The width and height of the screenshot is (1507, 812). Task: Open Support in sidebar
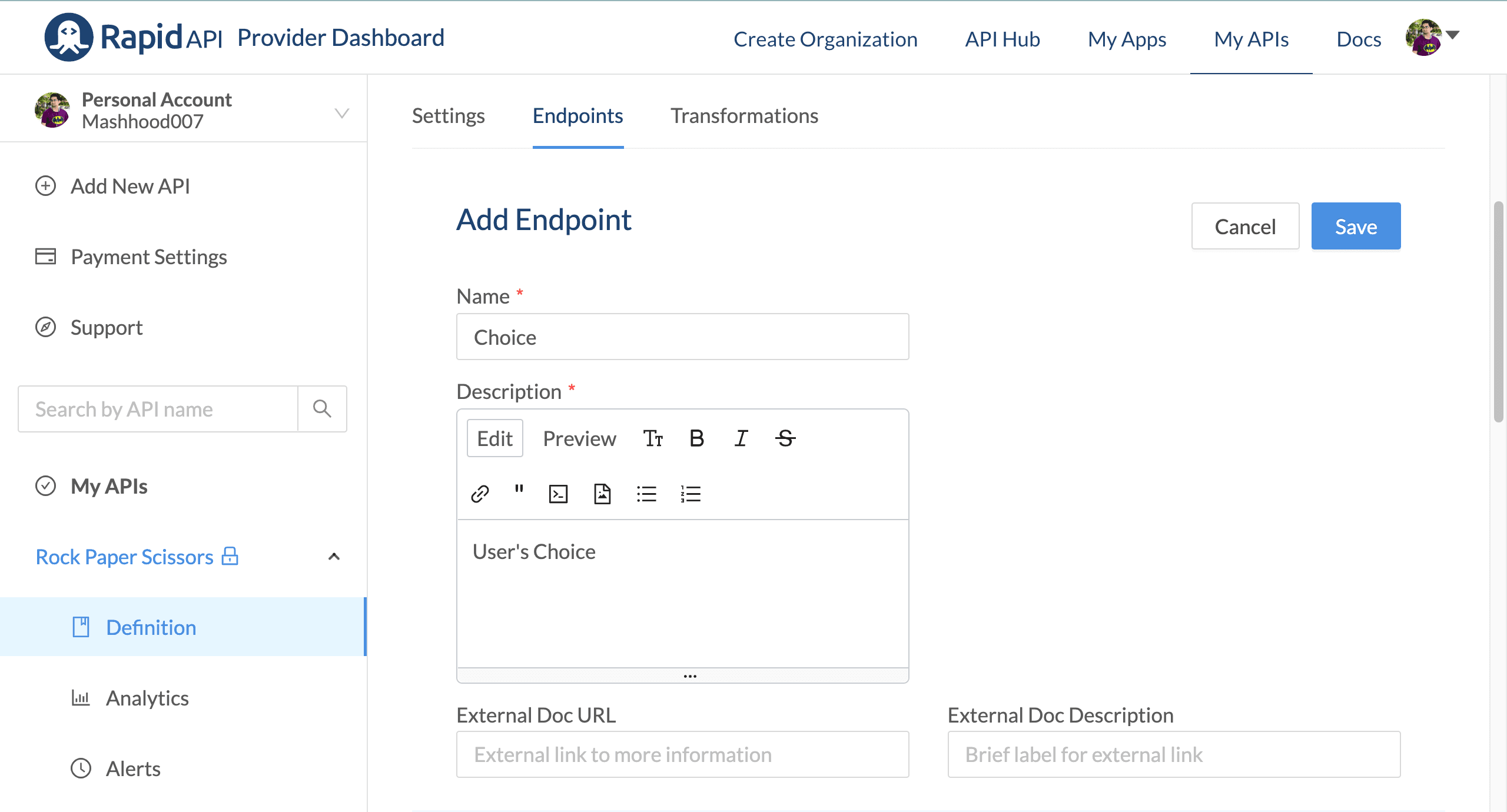(x=107, y=328)
